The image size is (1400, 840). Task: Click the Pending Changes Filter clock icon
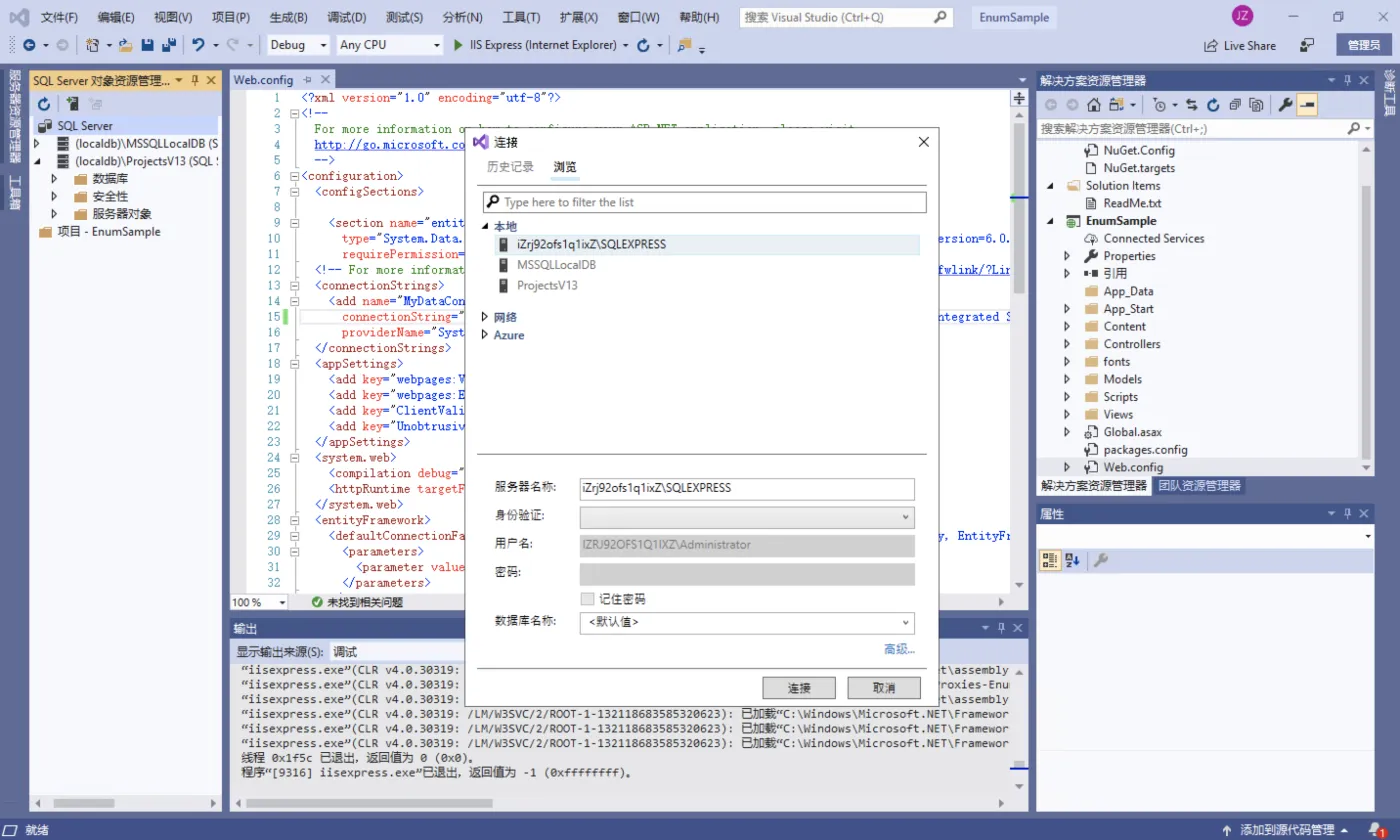(x=1159, y=104)
